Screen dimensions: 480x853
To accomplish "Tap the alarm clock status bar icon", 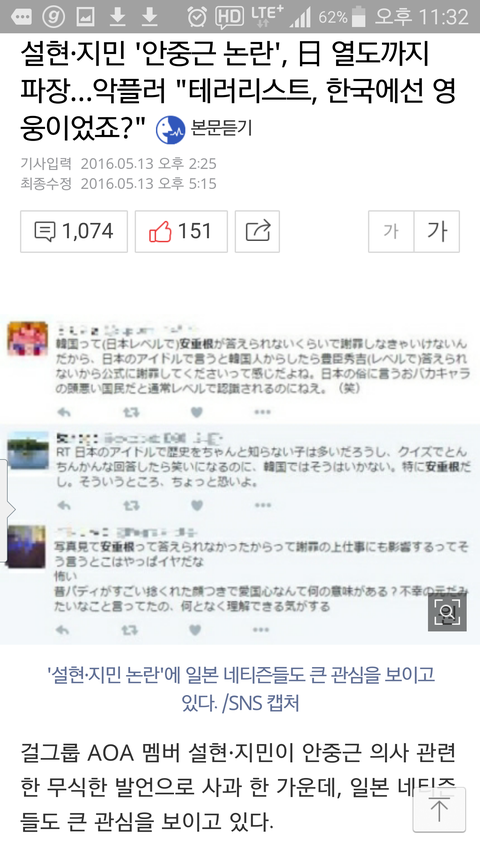I will (x=197, y=17).
